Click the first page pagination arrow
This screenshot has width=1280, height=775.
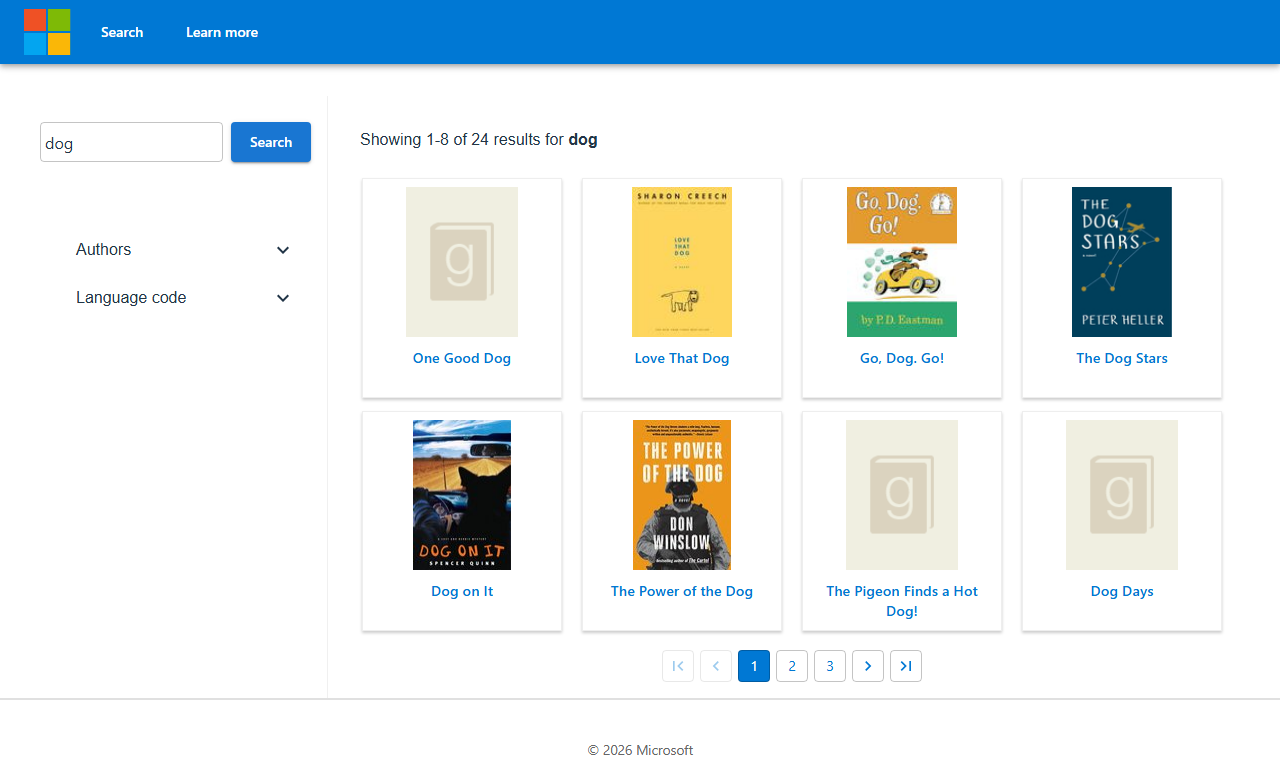point(678,666)
